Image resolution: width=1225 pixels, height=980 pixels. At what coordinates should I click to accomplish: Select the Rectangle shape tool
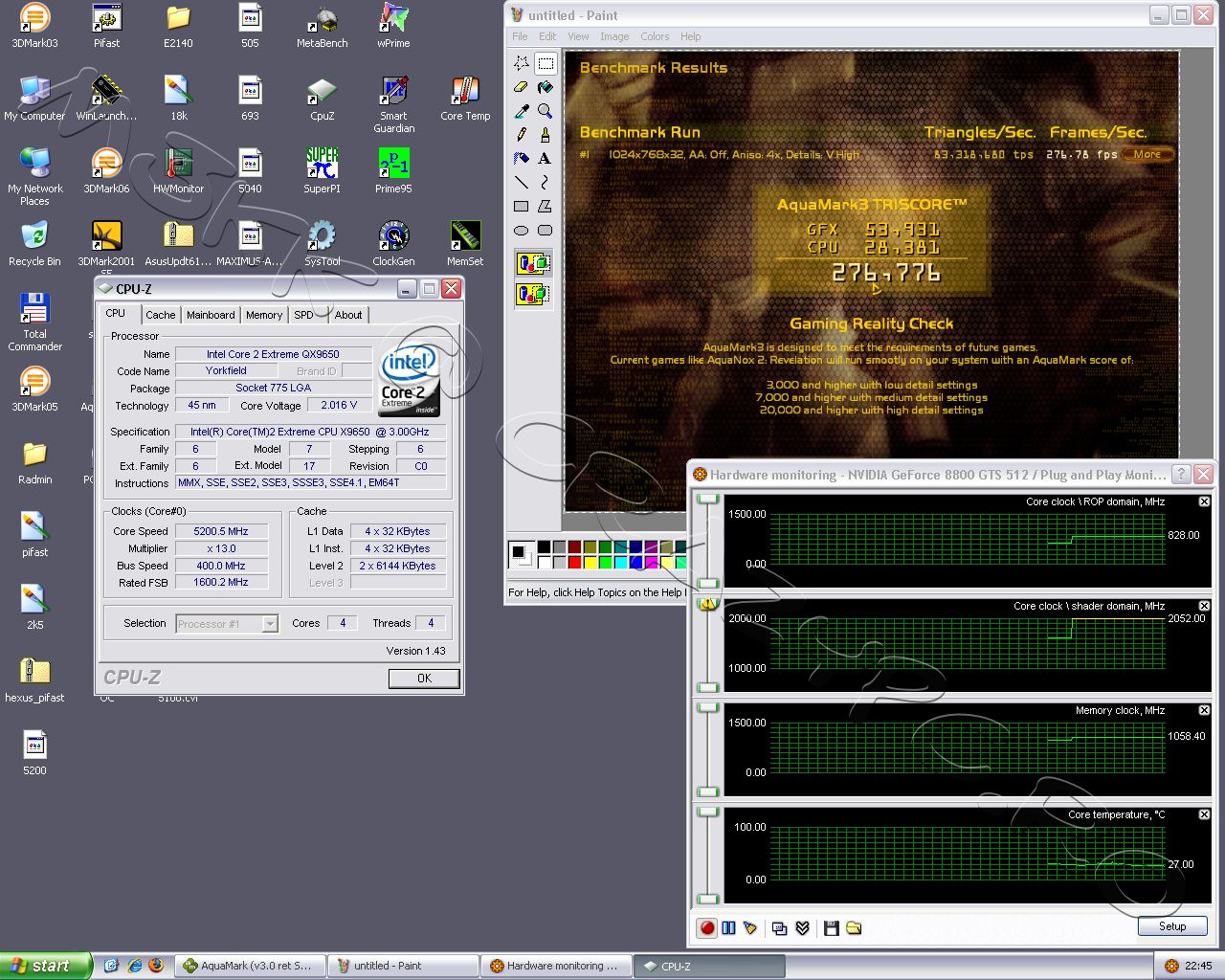click(x=522, y=206)
